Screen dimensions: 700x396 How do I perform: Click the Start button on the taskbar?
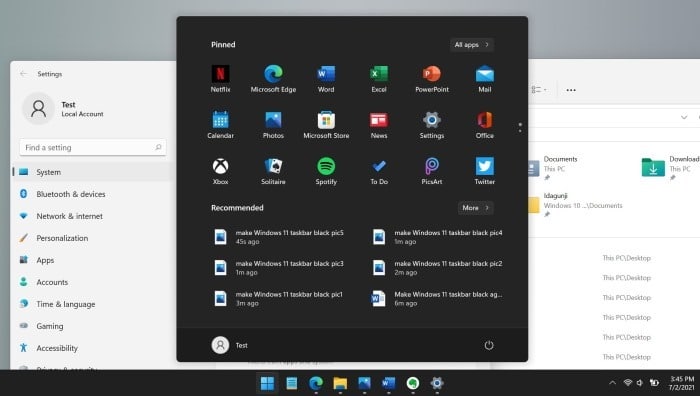267,383
